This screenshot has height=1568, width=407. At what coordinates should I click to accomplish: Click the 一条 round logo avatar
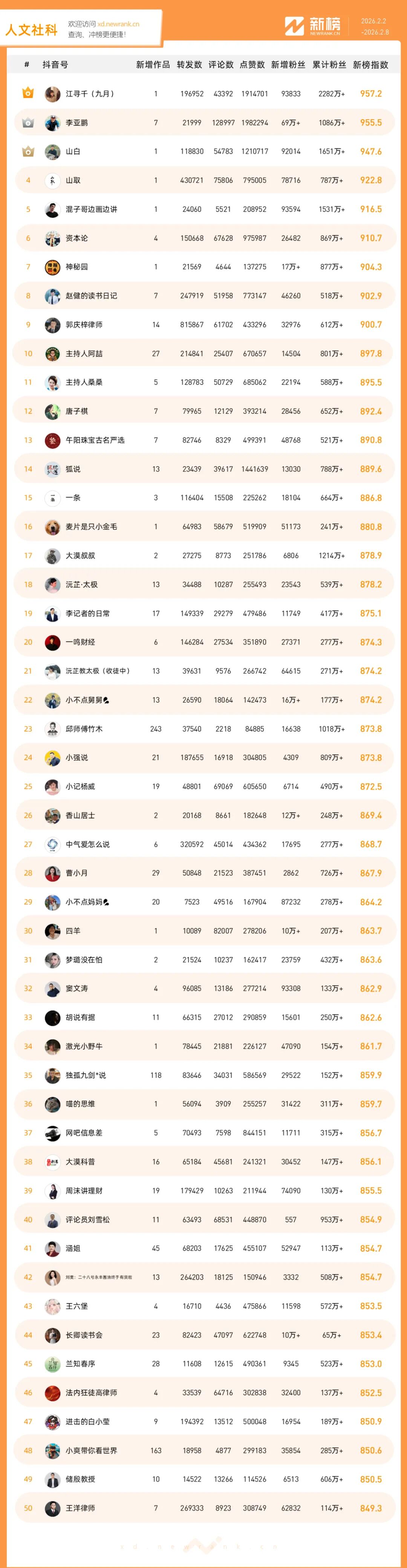point(52,498)
